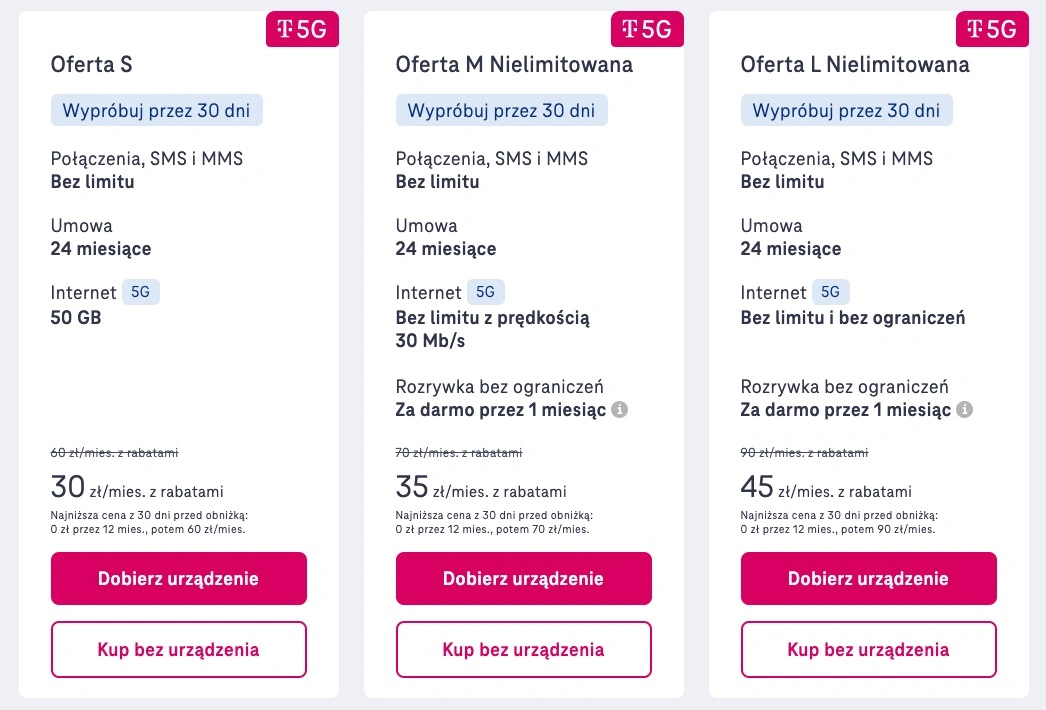Click 'Dobierz urządzenie' for Oferta S
The height and width of the screenshot is (710, 1046).
coord(179,579)
